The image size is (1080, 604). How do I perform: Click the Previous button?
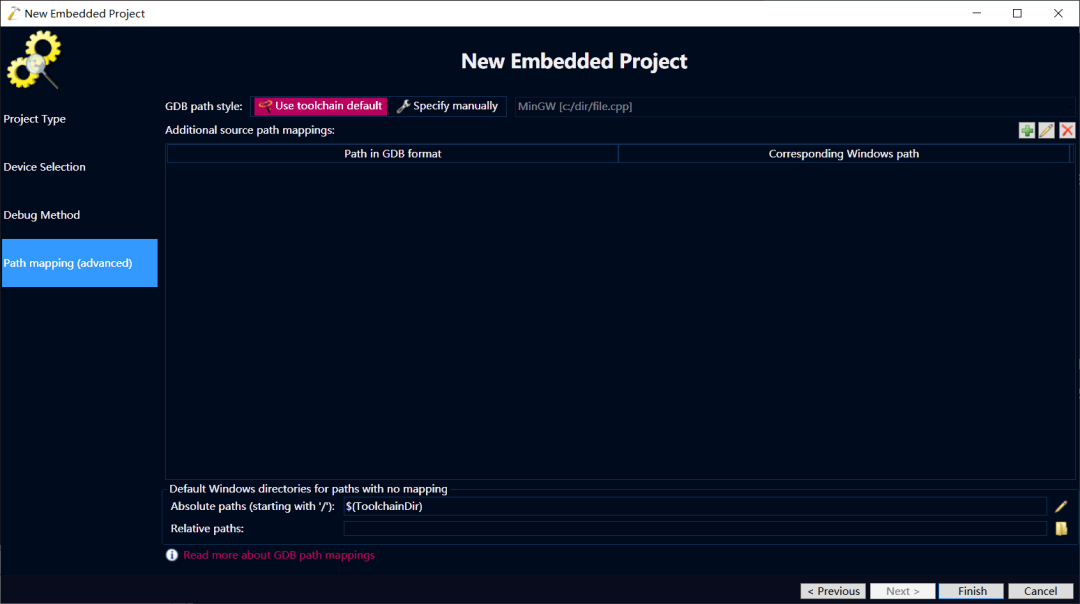click(x=833, y=591)
